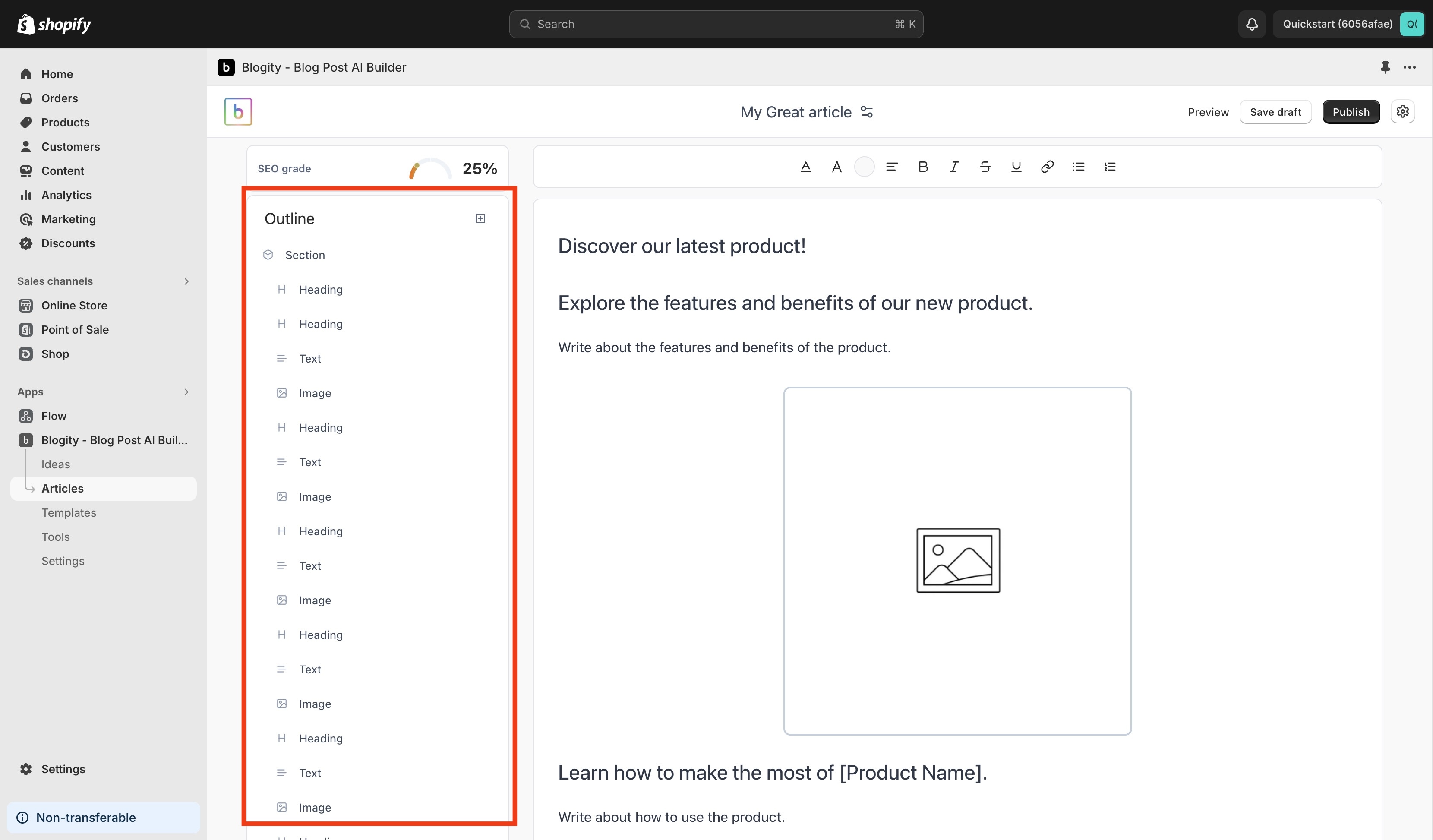This screenshot has height=840, width=1433.
Task: Create a numbered list
Action: (1109, 167)
